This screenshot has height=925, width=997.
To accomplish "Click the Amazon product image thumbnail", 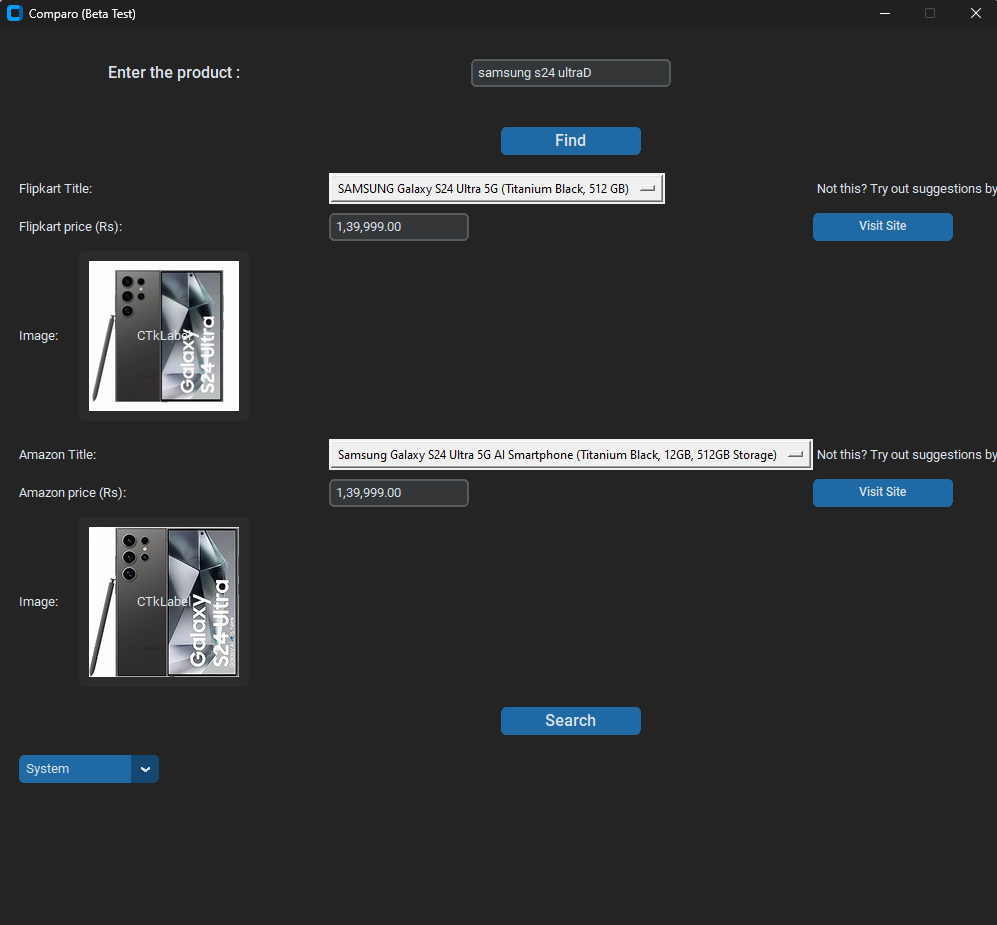I will pos(164,602).
